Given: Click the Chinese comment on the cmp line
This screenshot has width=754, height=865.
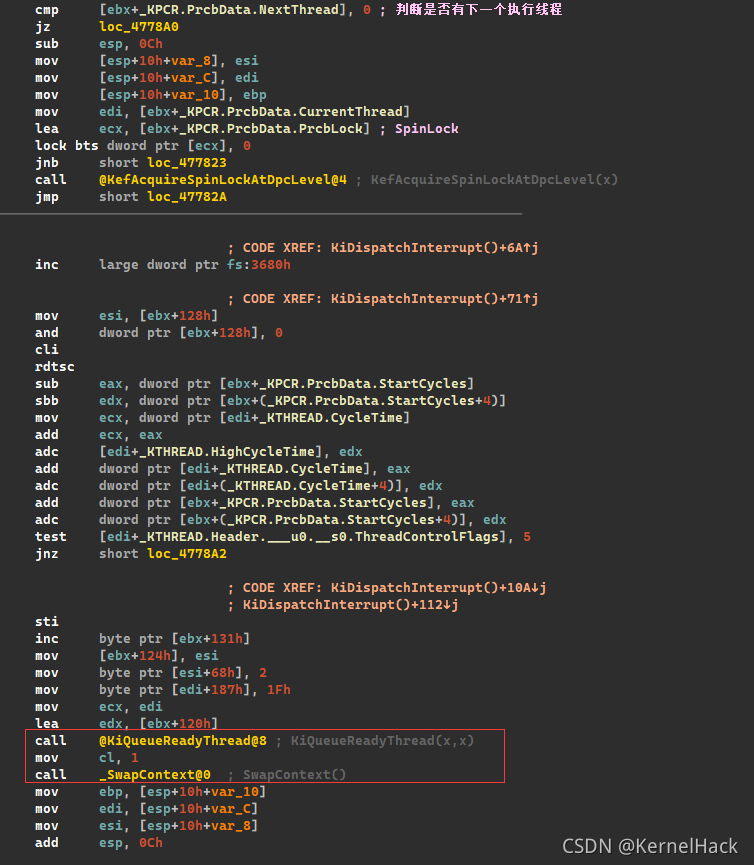Looking at the screenshot, I should point(479,9).
